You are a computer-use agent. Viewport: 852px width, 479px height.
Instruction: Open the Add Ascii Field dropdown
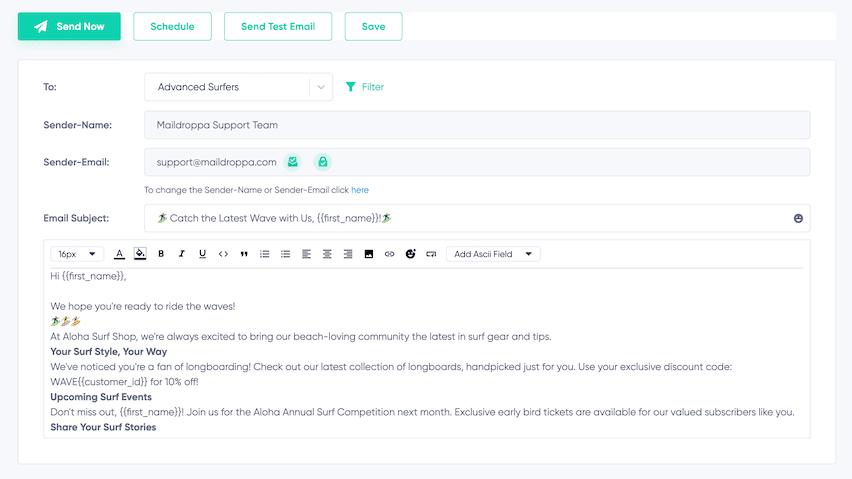tap(493, 254)
